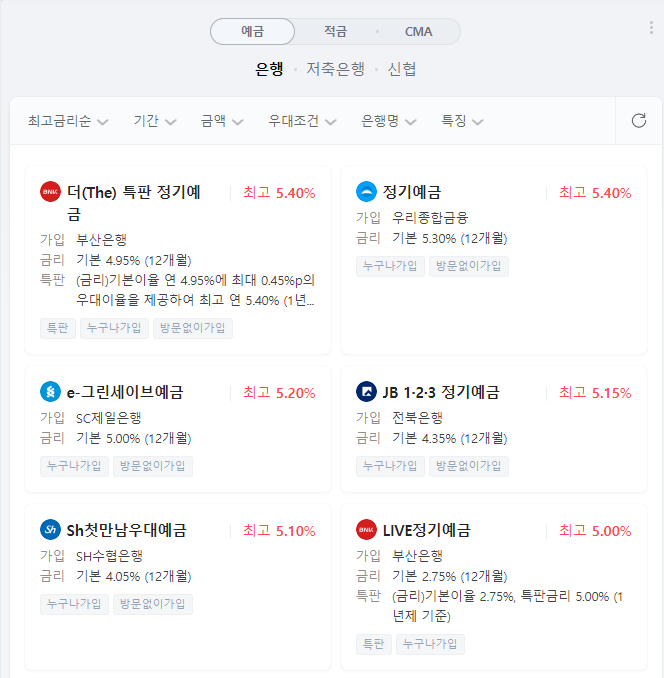
Task: Click 최고 5.40% on 우리종합금융 card
Action: click(x=595, y=193)
